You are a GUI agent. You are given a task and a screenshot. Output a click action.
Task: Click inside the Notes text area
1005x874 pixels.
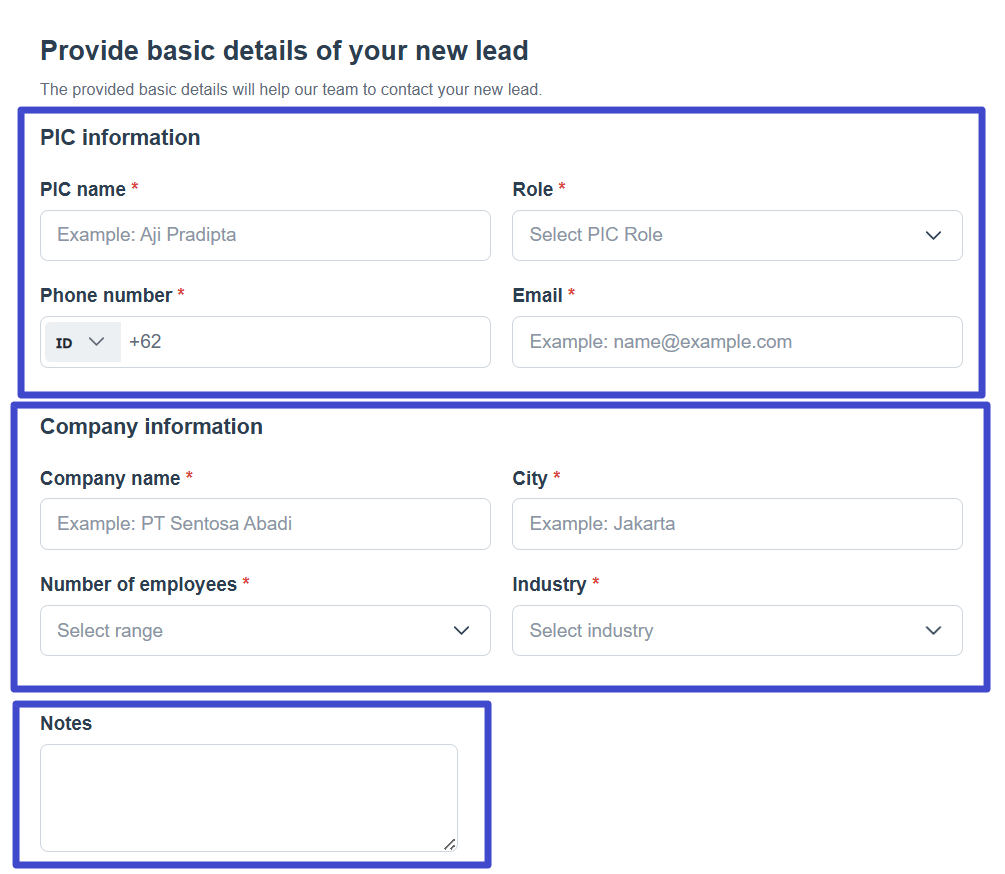pyautogui.click(x=248, y=797)
